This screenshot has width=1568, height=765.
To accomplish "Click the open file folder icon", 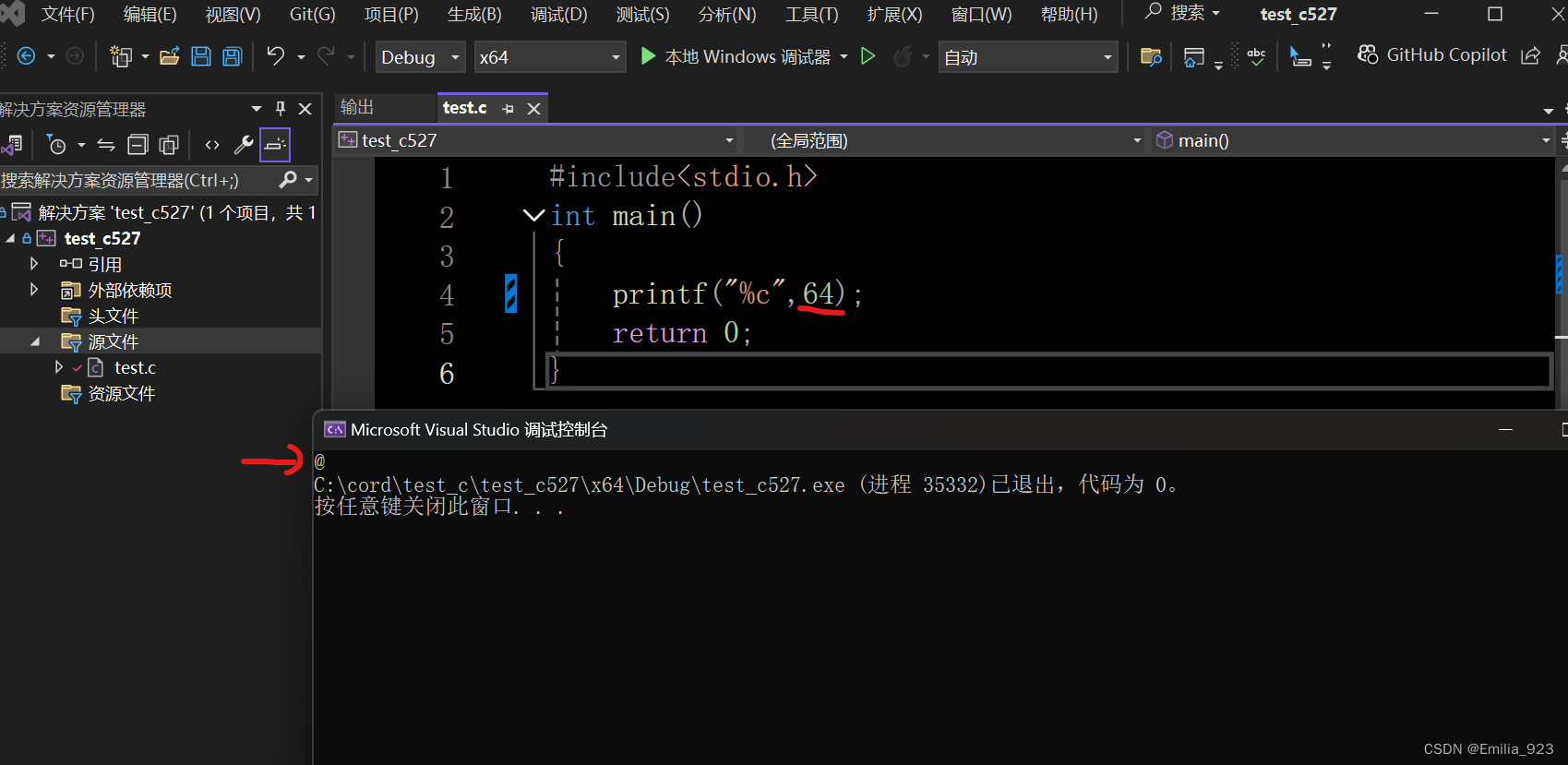I will [x=169, y=56].
